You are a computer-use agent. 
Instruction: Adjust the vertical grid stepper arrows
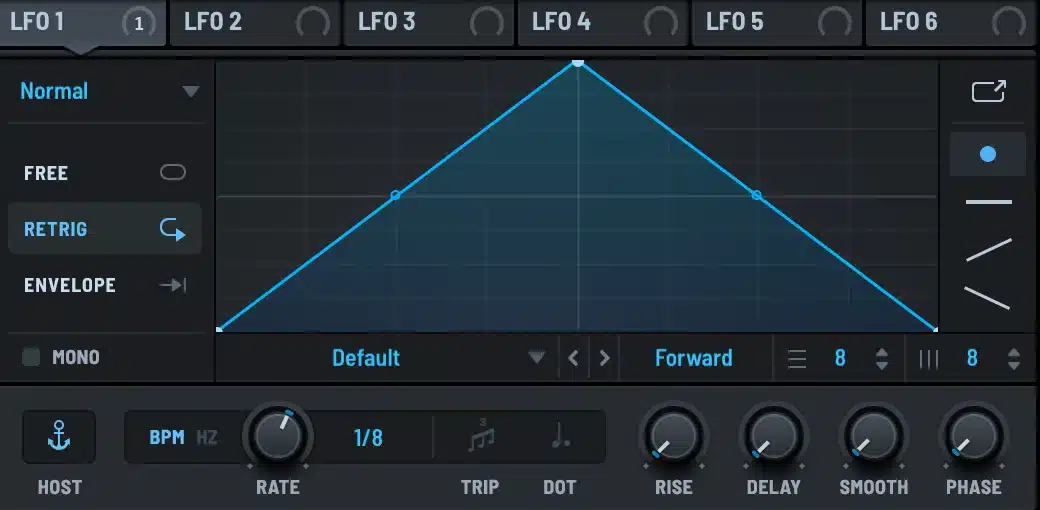point(1013,359)
